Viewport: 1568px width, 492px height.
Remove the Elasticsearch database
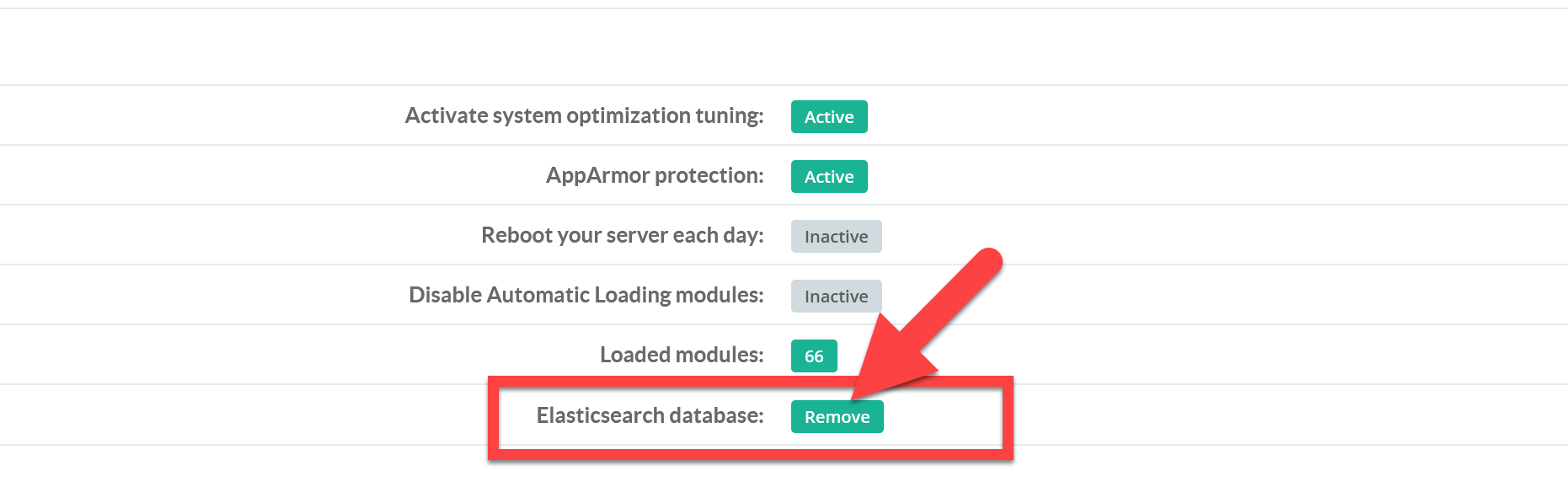[x=837, y=417]
